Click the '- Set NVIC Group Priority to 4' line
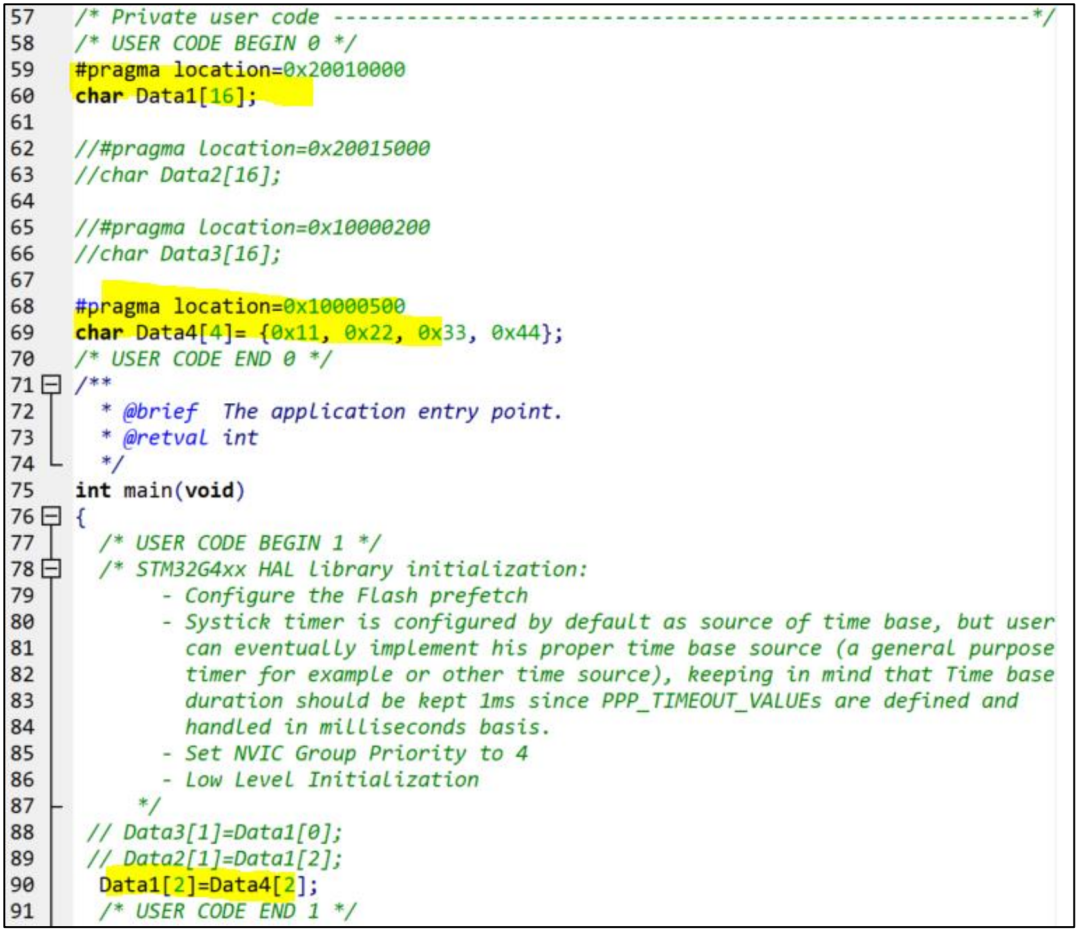Image resolution: width=1080 pixels, height=935 pixels. click(x=344, y=753)
